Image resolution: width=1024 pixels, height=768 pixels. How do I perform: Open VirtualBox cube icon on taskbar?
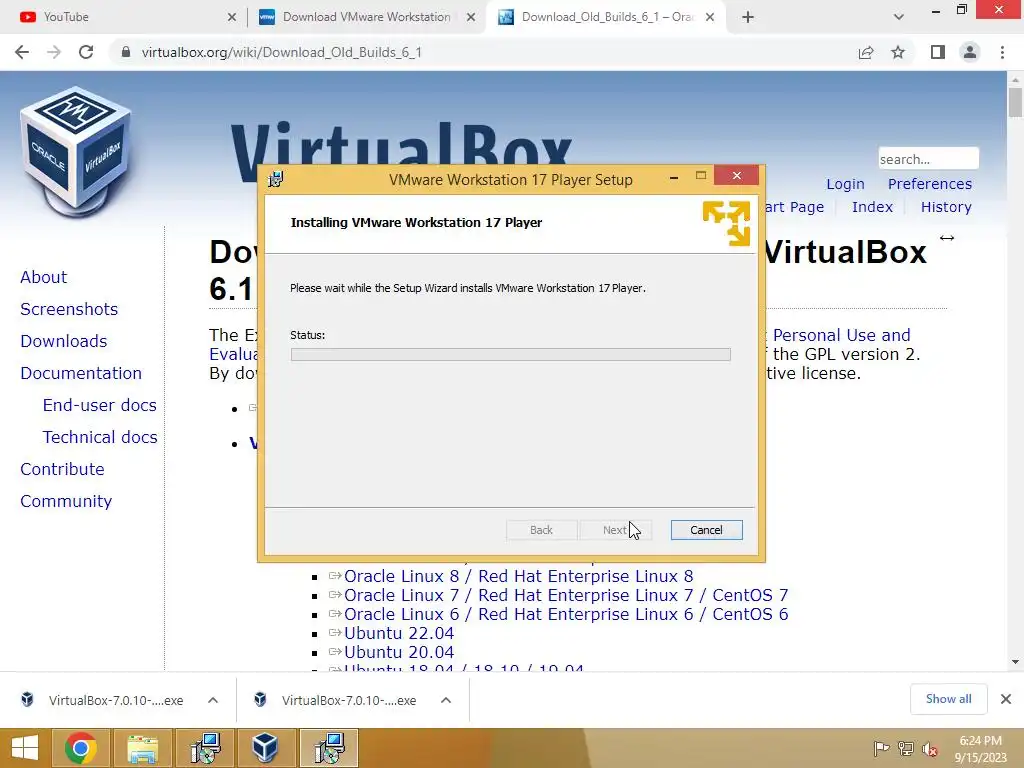coord(265,748)
